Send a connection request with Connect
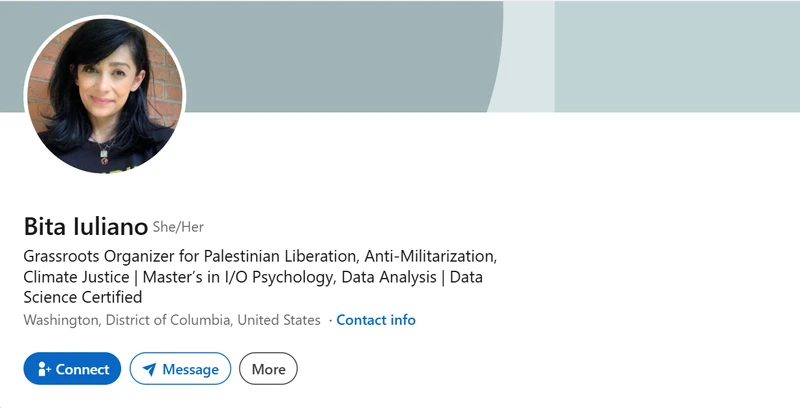 point(72,369)
